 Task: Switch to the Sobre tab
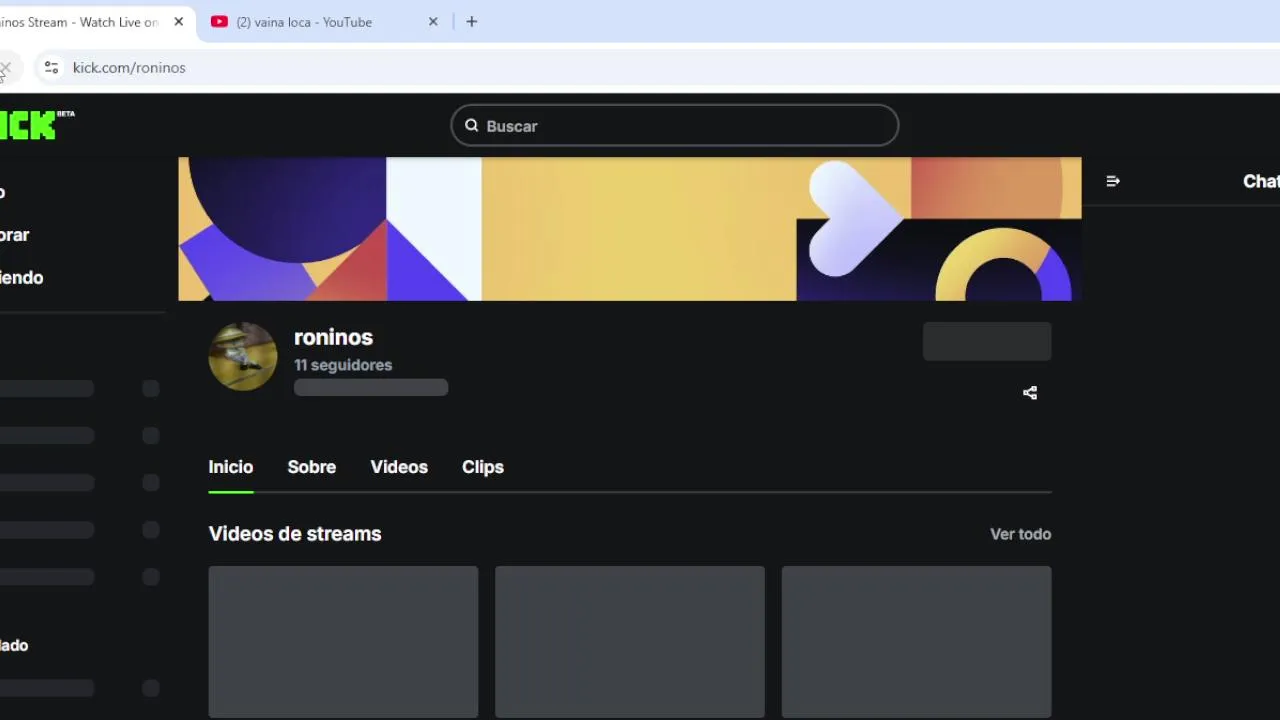coord(312,467)
